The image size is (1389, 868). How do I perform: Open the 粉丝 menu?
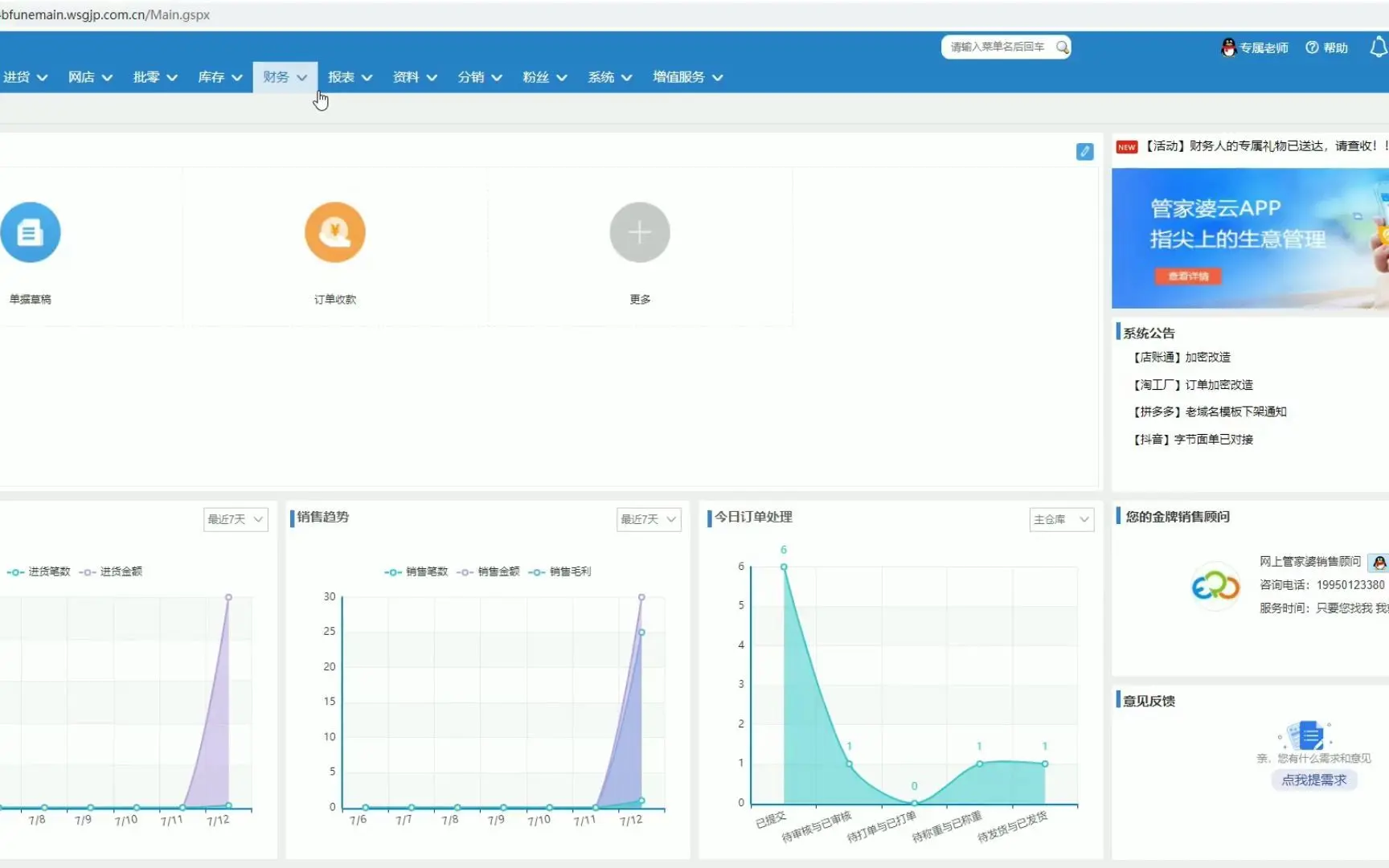pos(545,77)
